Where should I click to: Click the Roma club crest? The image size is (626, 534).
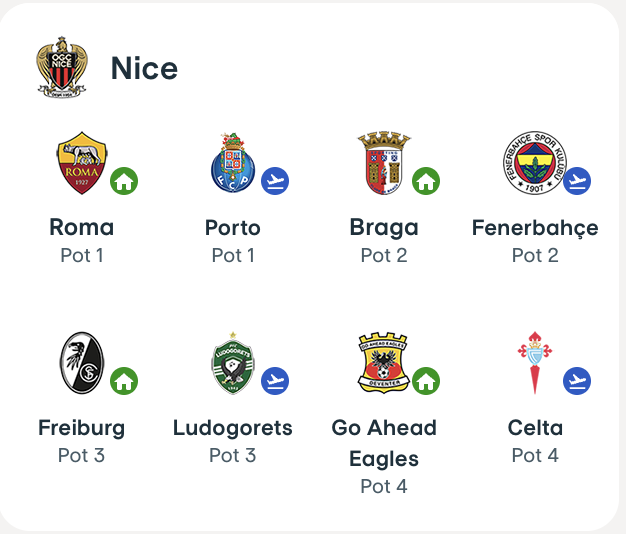81,163
